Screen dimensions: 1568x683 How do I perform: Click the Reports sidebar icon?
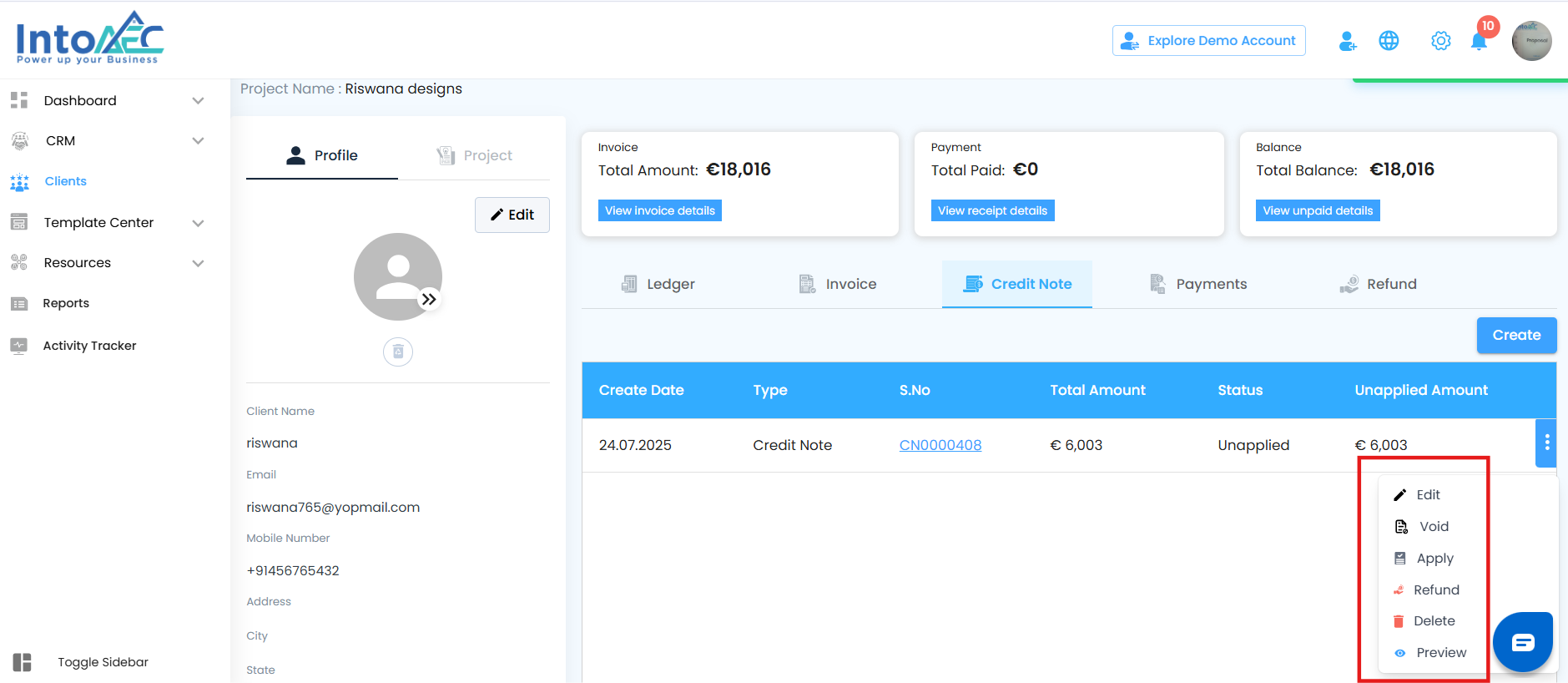point(19,303)
